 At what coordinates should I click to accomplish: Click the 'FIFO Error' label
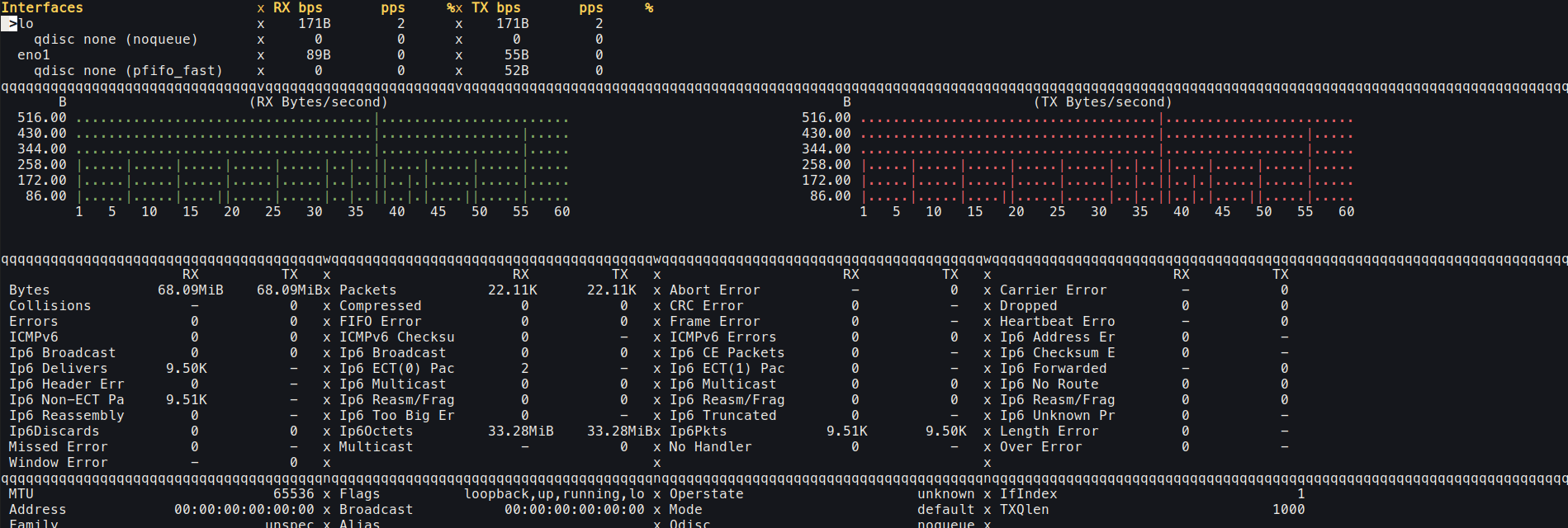[381, 322]
